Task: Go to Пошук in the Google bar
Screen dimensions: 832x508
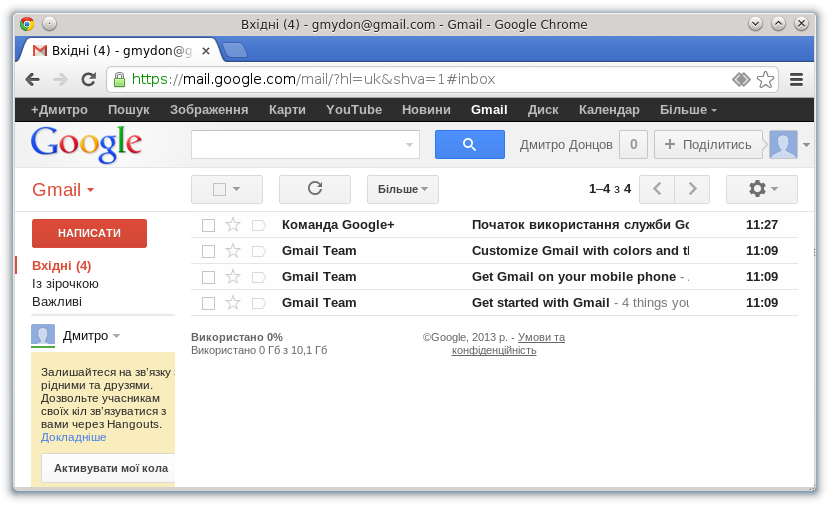Action: click(x=128, y=110)
